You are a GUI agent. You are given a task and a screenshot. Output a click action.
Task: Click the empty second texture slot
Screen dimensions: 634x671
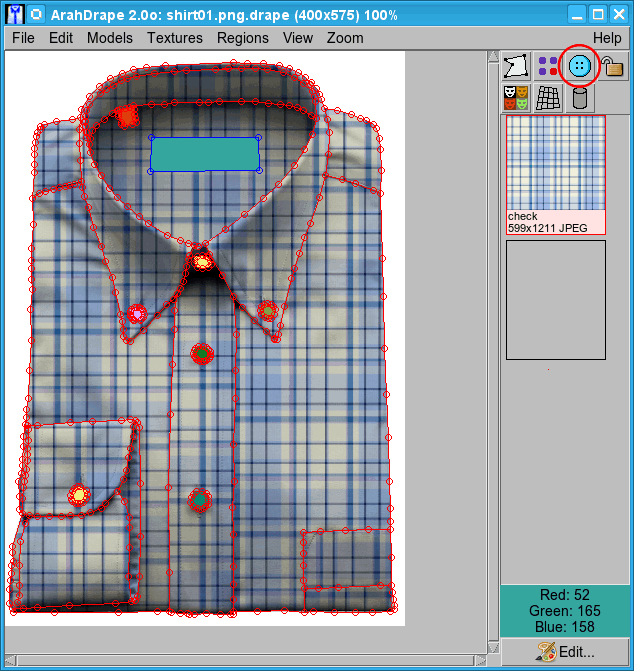coord(556,299)
